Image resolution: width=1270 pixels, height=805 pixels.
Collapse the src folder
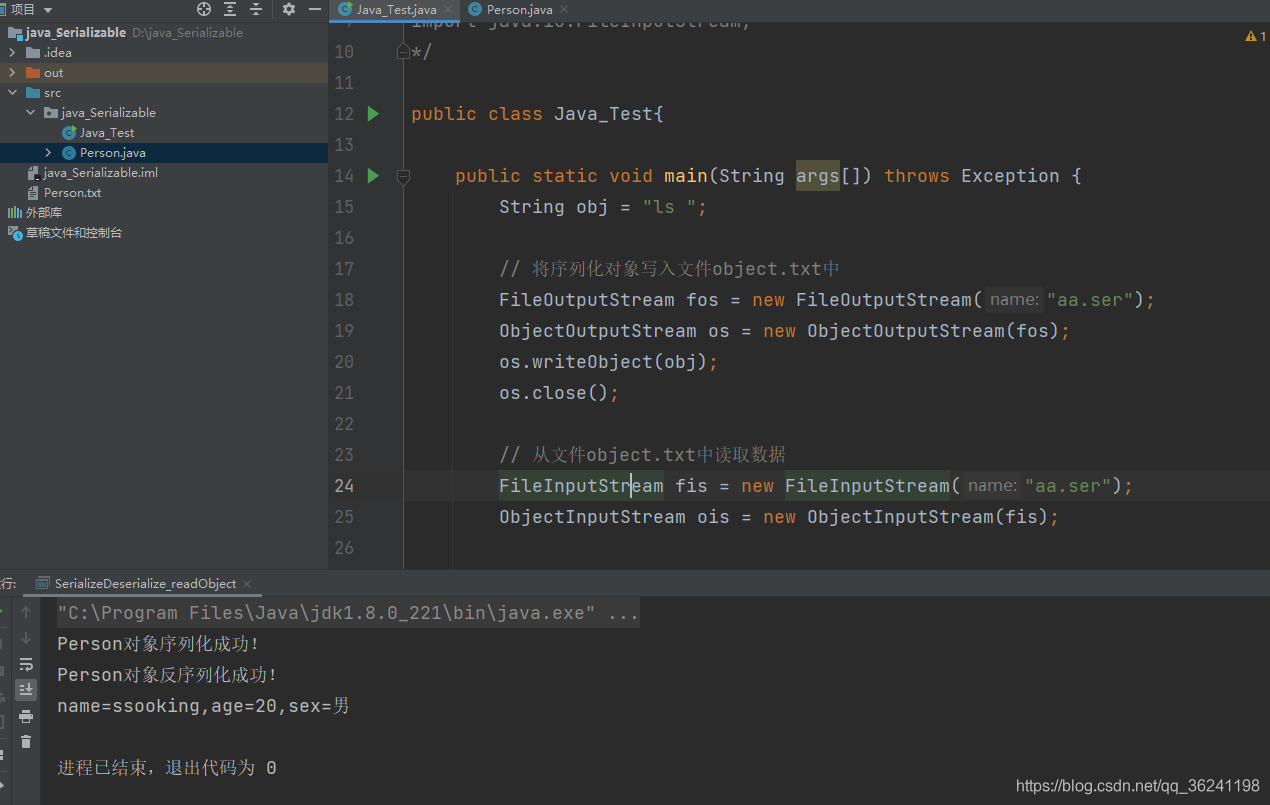click(x=12, y=92)
